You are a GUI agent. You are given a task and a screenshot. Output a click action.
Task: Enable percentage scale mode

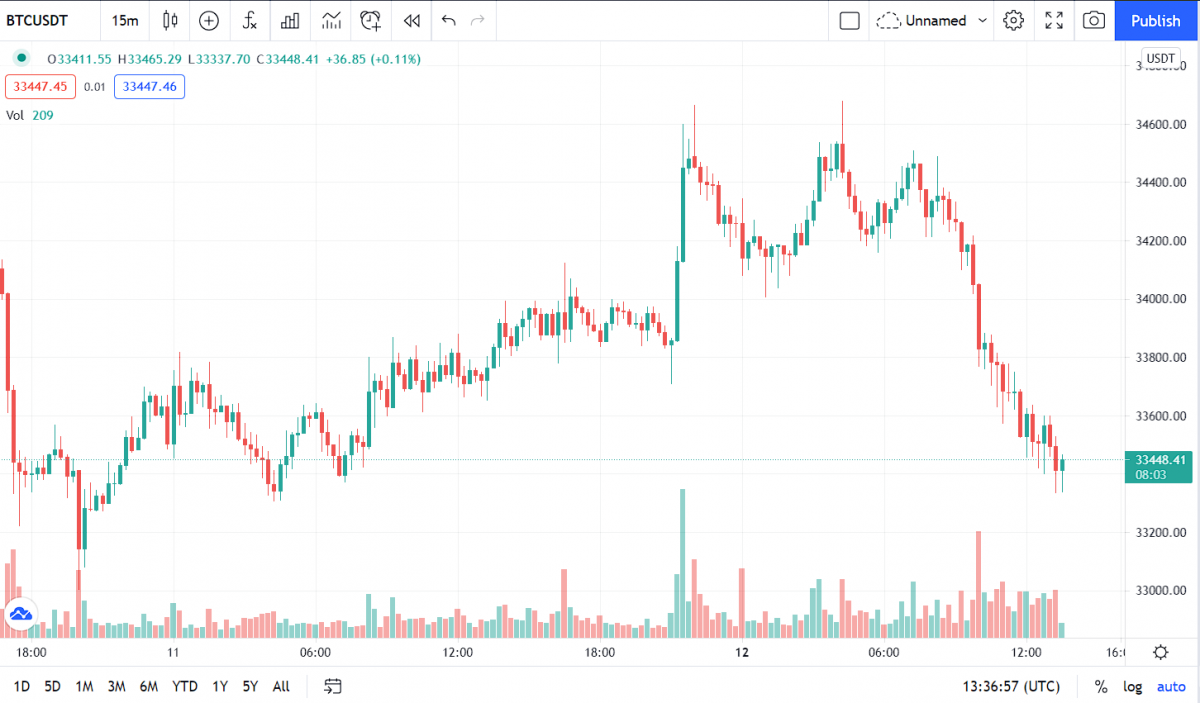(x=1100, y=687)
